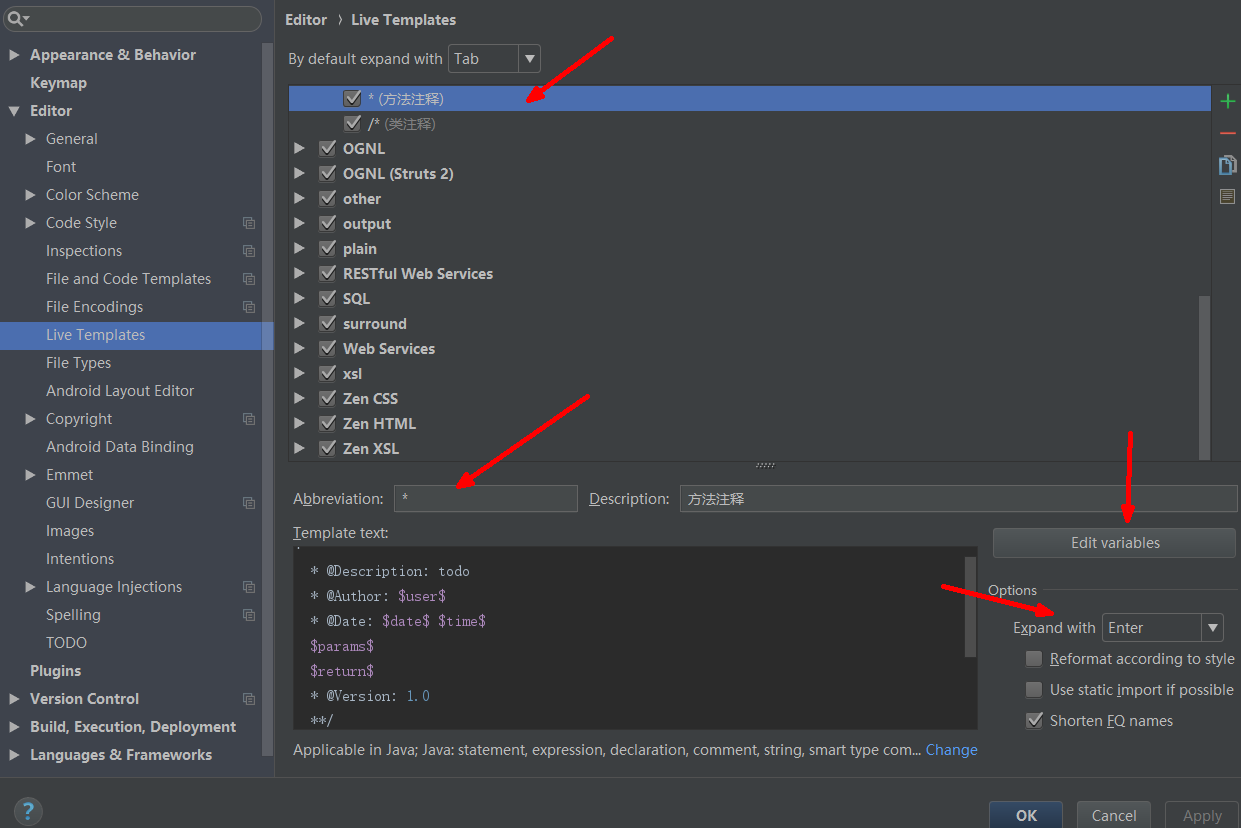Open the Expand with Enter dropdown

[x=1162, y=628]
